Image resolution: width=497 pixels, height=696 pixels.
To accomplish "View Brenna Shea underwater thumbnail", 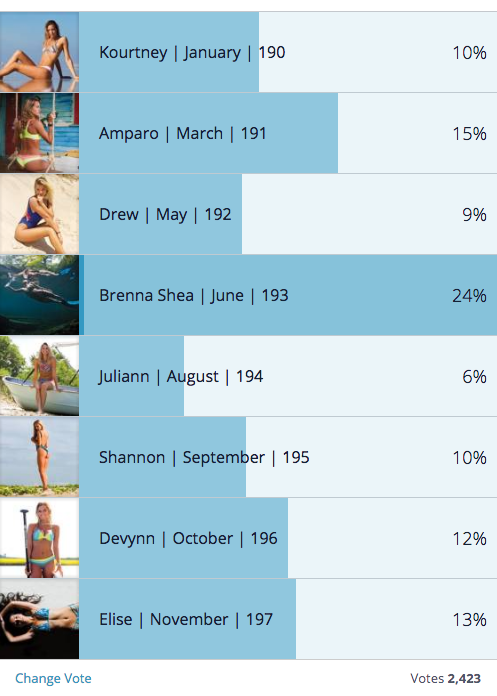I will coord(39,295).
